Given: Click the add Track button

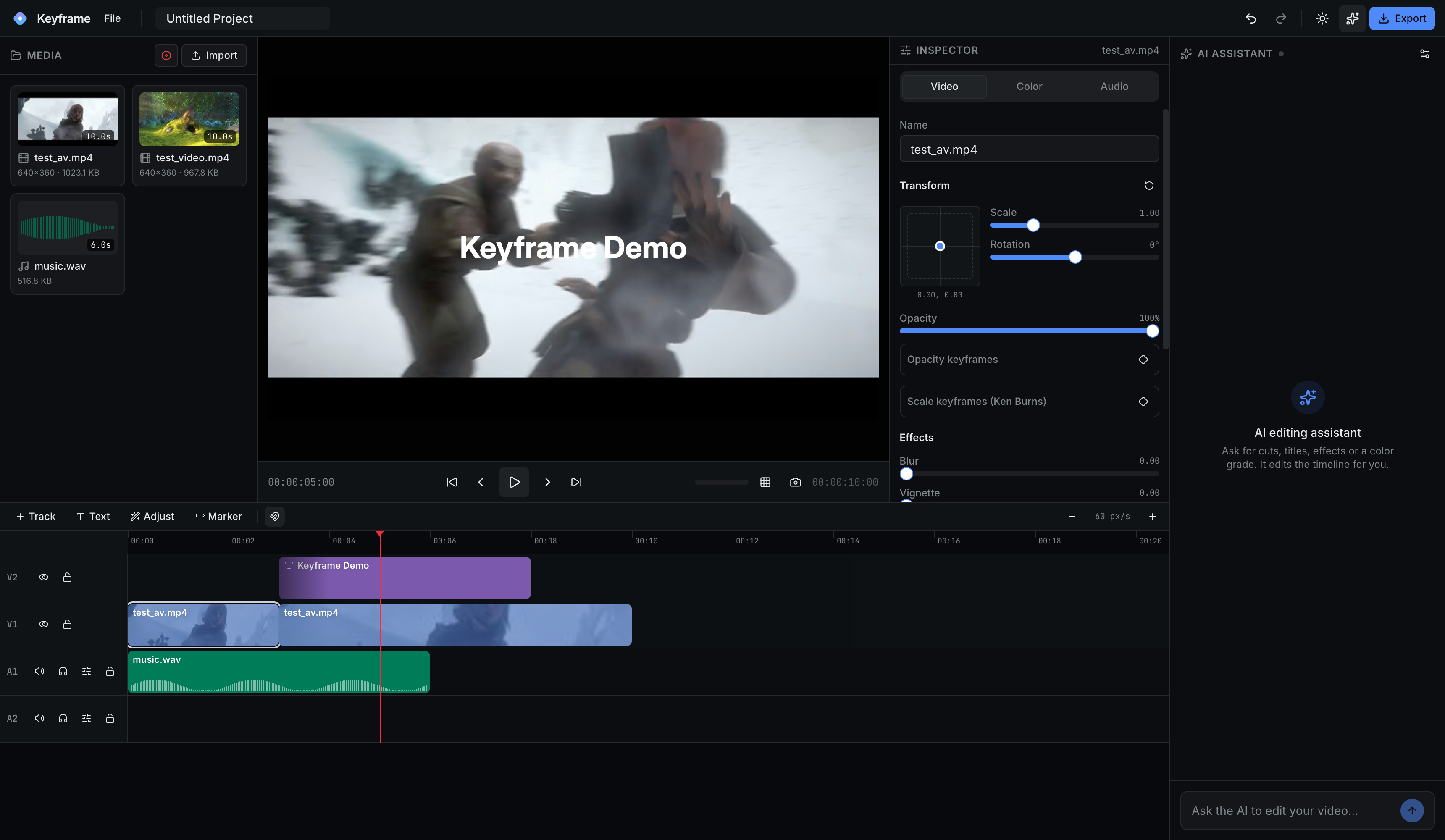Looking at the screenshot, I should 36,517.
